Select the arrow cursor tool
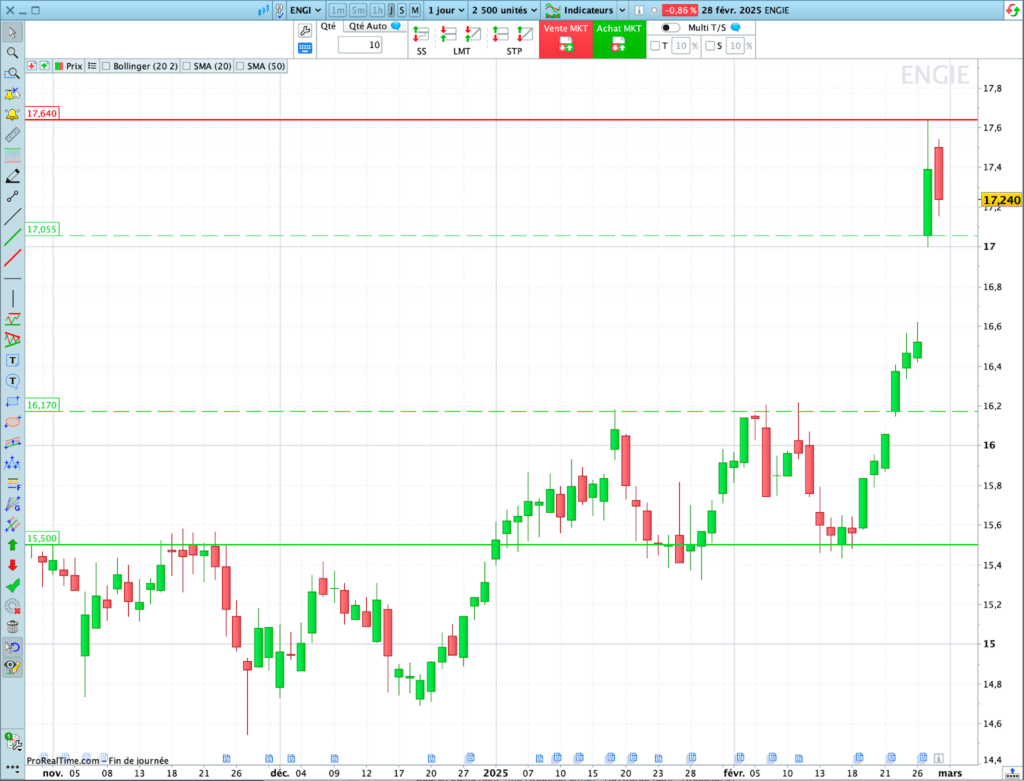The height and width of the screenshot is (781, 1024). (x=12, y=32)
